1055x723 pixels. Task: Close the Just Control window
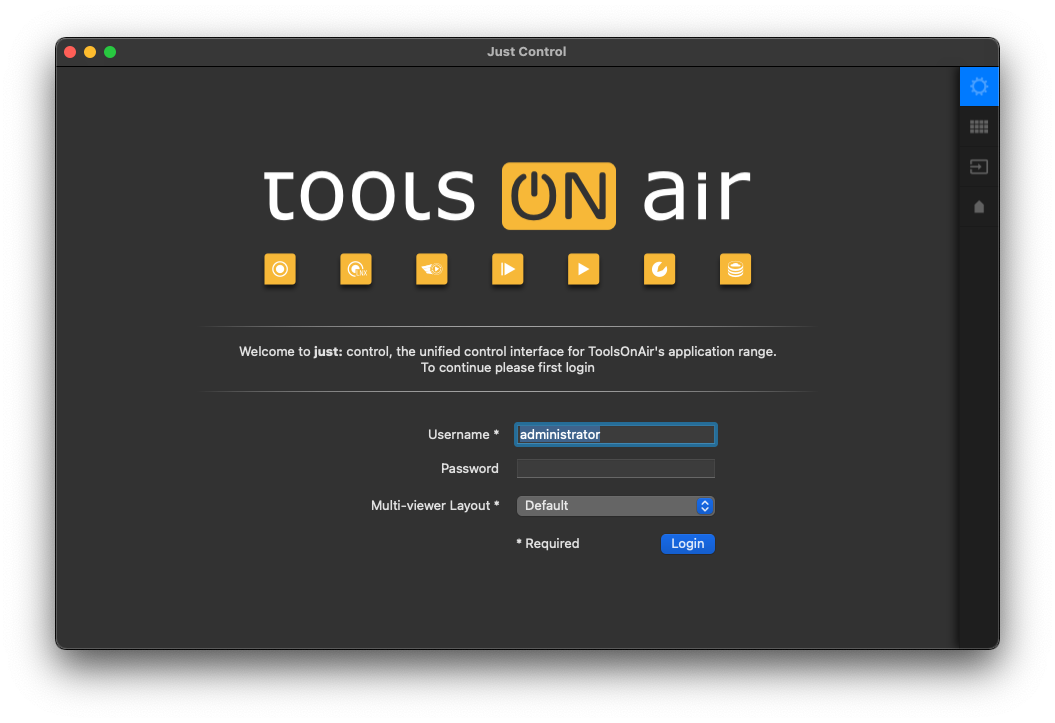[x=70, y=52]
